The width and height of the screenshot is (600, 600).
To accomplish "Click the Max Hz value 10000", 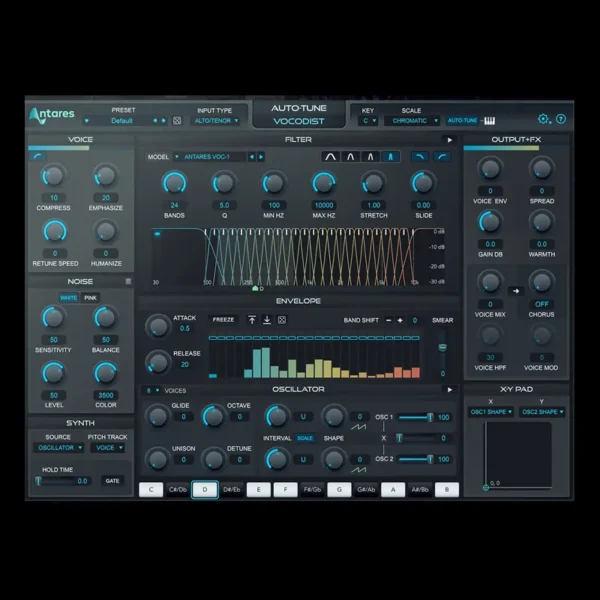I will (324, 205).
